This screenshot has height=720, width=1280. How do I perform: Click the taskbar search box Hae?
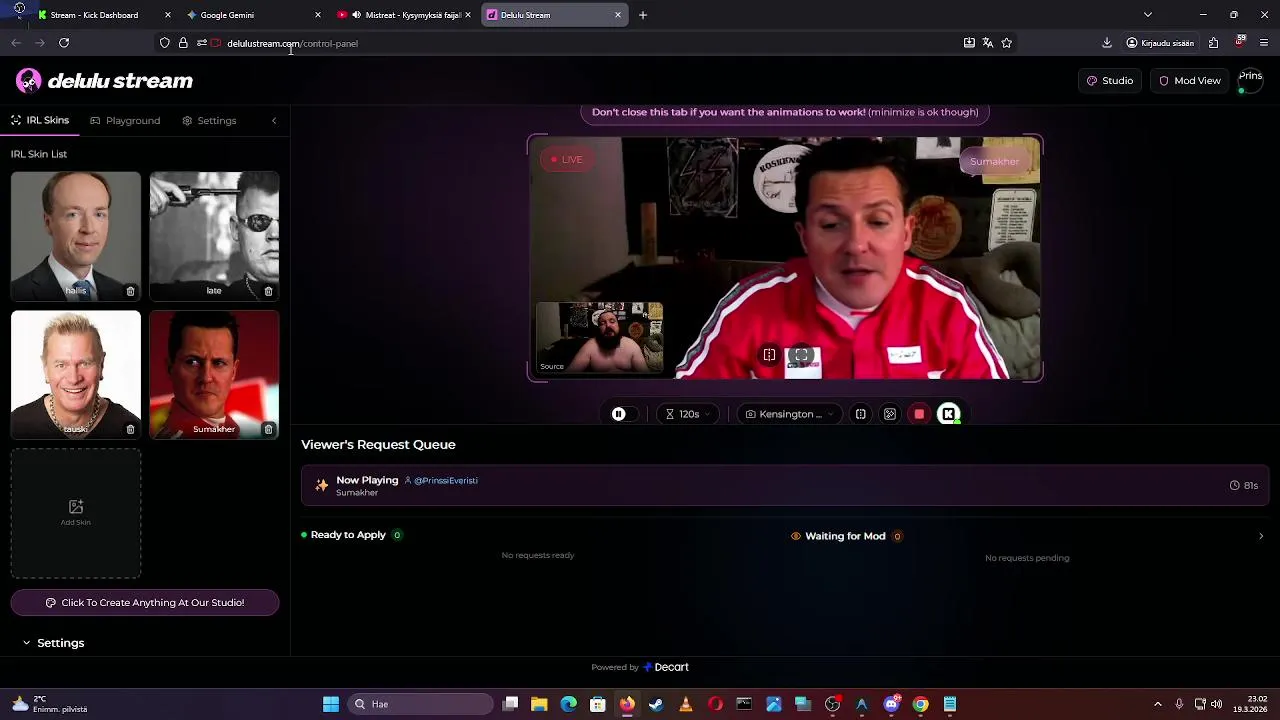click(x=420, y=704)
